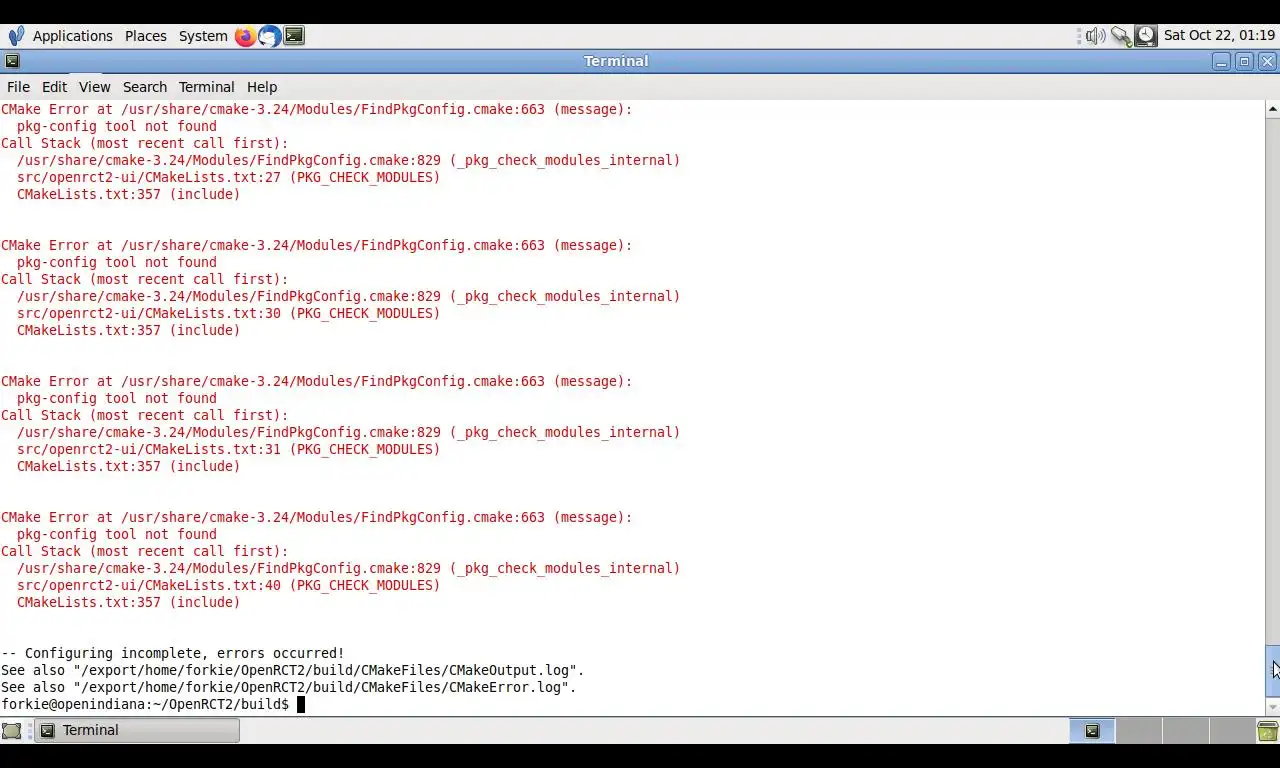Viewport: 1280px width, 768px height.
Task: Switch to the third workspace in switcher
Action: [x=1184, y=731]
